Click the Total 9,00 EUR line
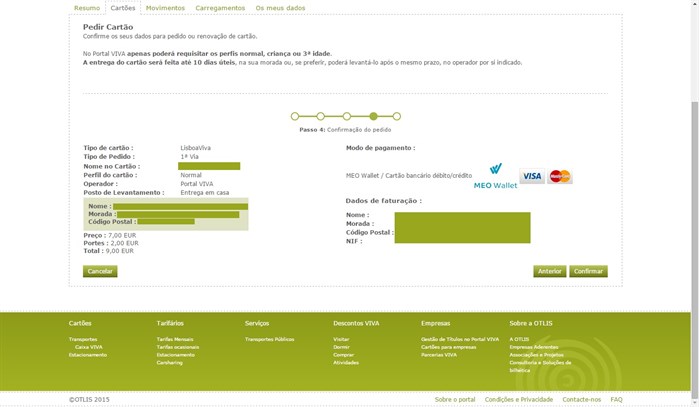699x407 pixels. click(x=108, y=251)
